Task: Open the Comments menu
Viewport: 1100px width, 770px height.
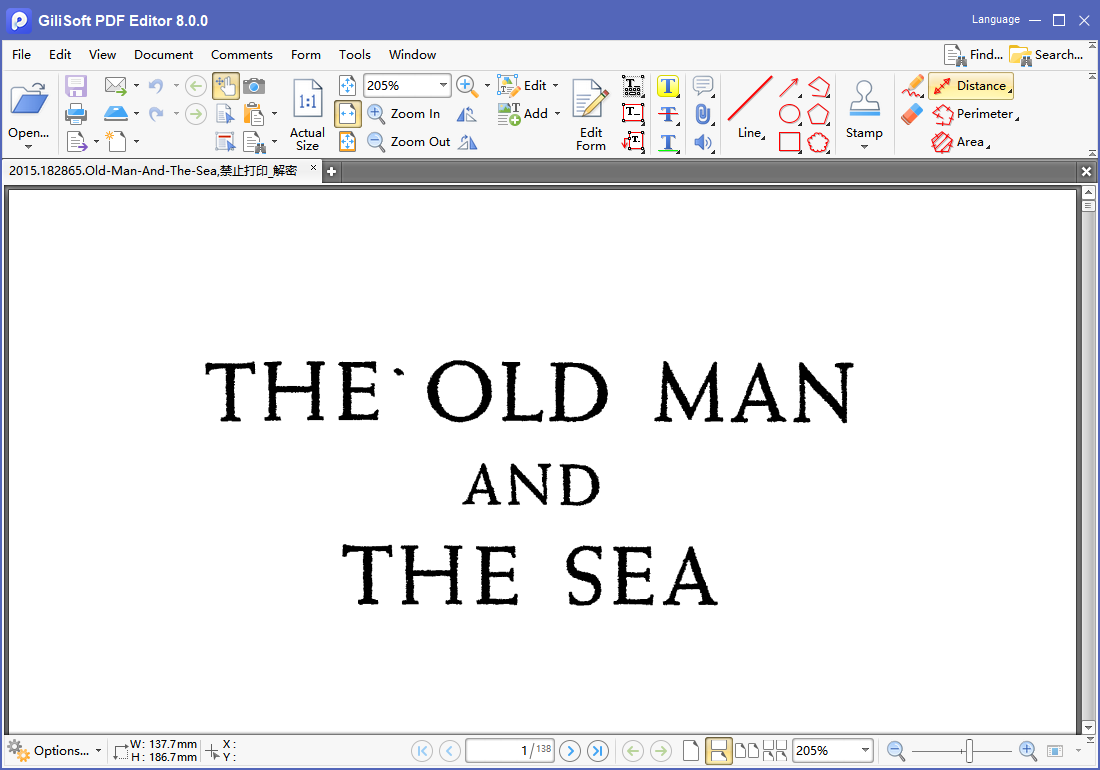Action: point(241,55)
